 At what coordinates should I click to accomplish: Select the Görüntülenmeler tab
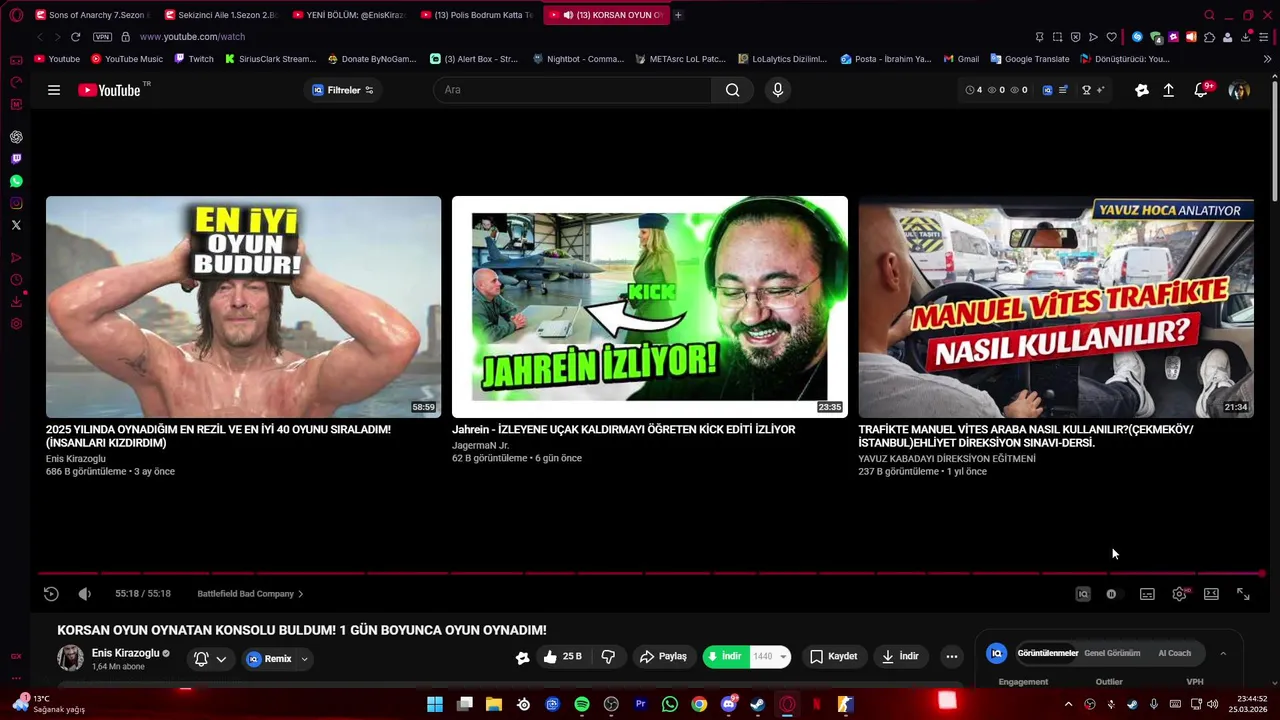[x=1047, y=653]
